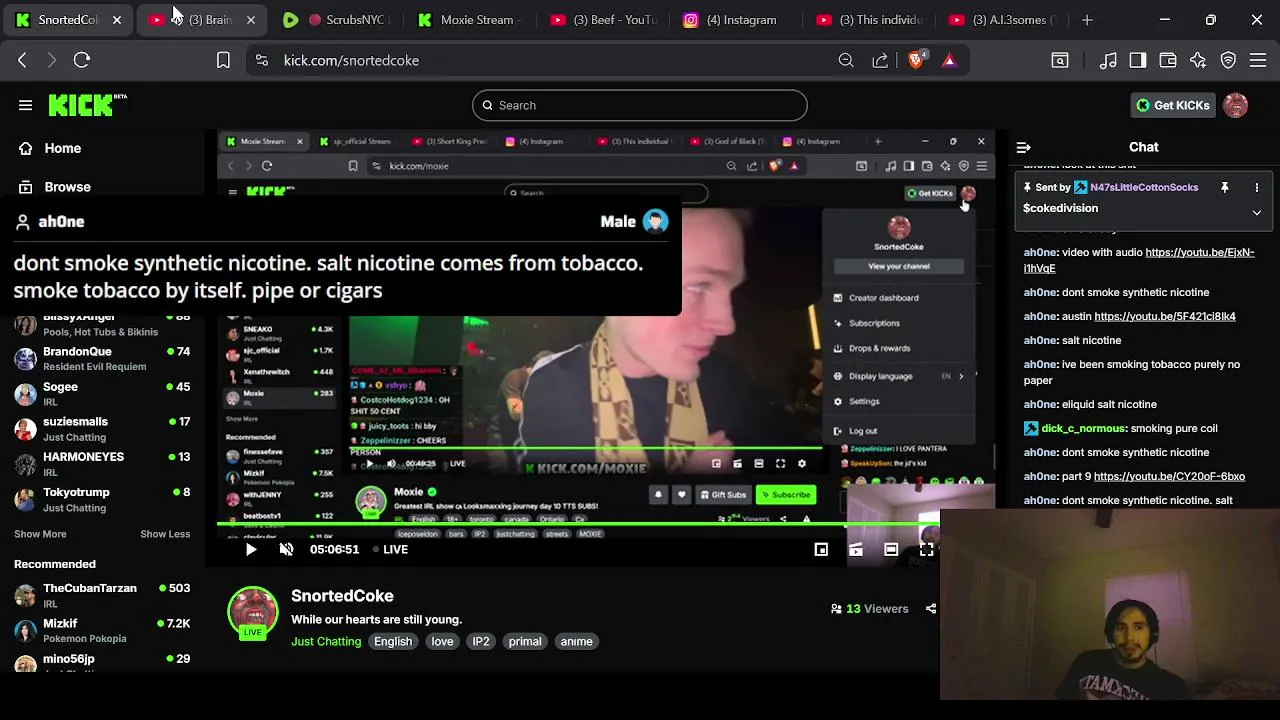Switch to the Instagram tab
Image resolution: width=1280 pixels, height=720 pixels.
(x=736, y=20)
